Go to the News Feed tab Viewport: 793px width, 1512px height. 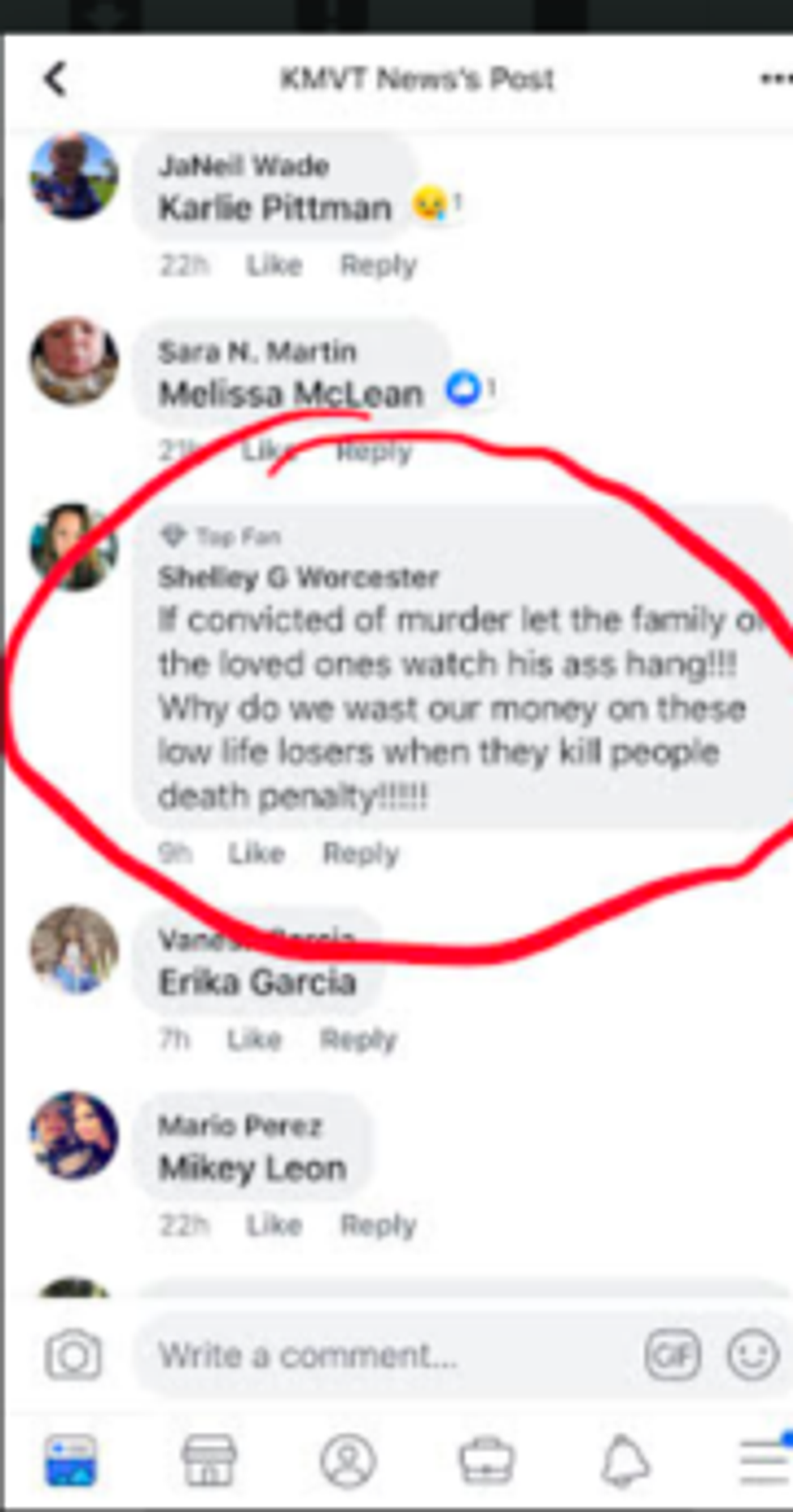click(x=70, y=1461)
